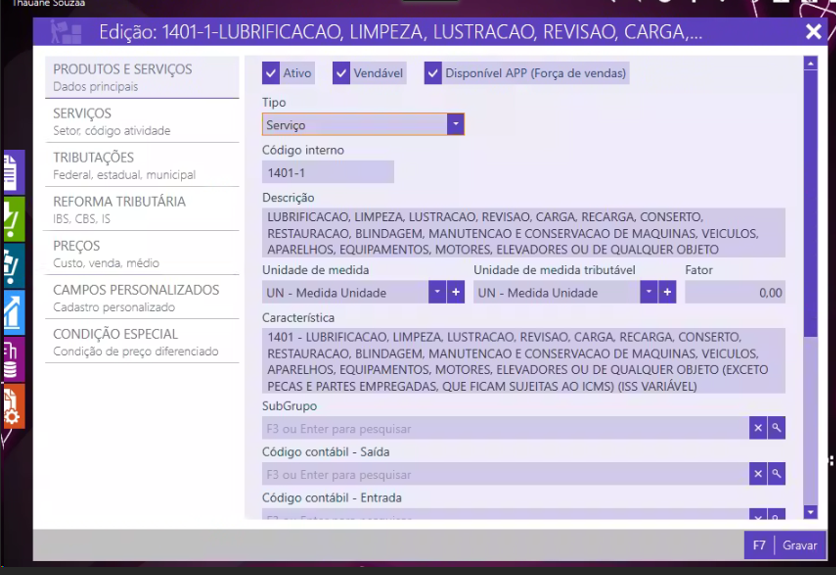Disable Disponível APP (Força de vendas) checkbox
The height and width of the screenshot is (575, 836).
(x=433, y=73)
